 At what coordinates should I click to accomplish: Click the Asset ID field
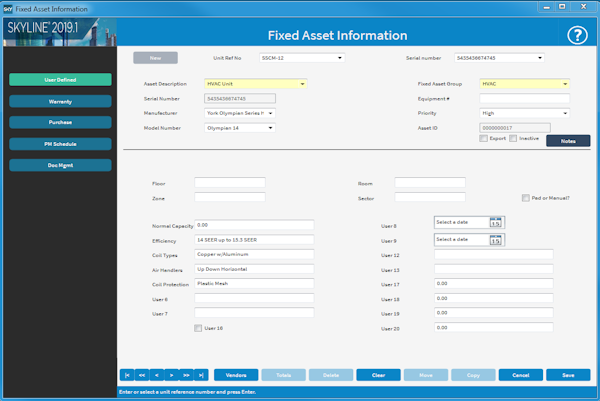(x=515, y=128)
